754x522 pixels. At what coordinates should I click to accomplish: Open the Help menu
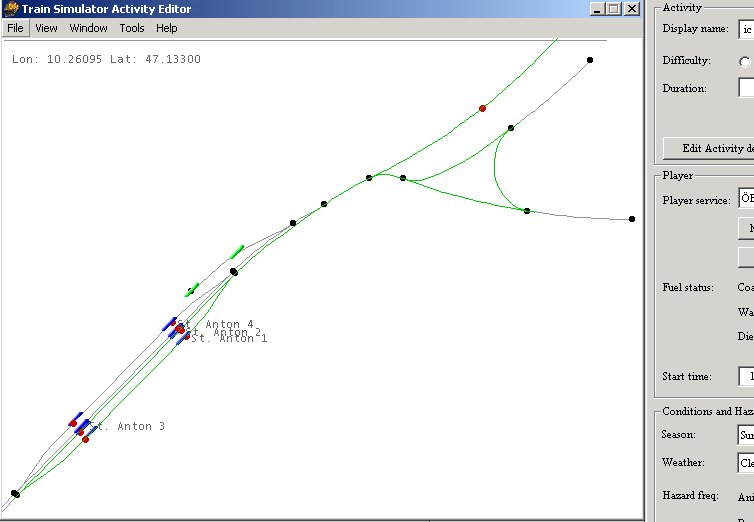coord(166,28)
